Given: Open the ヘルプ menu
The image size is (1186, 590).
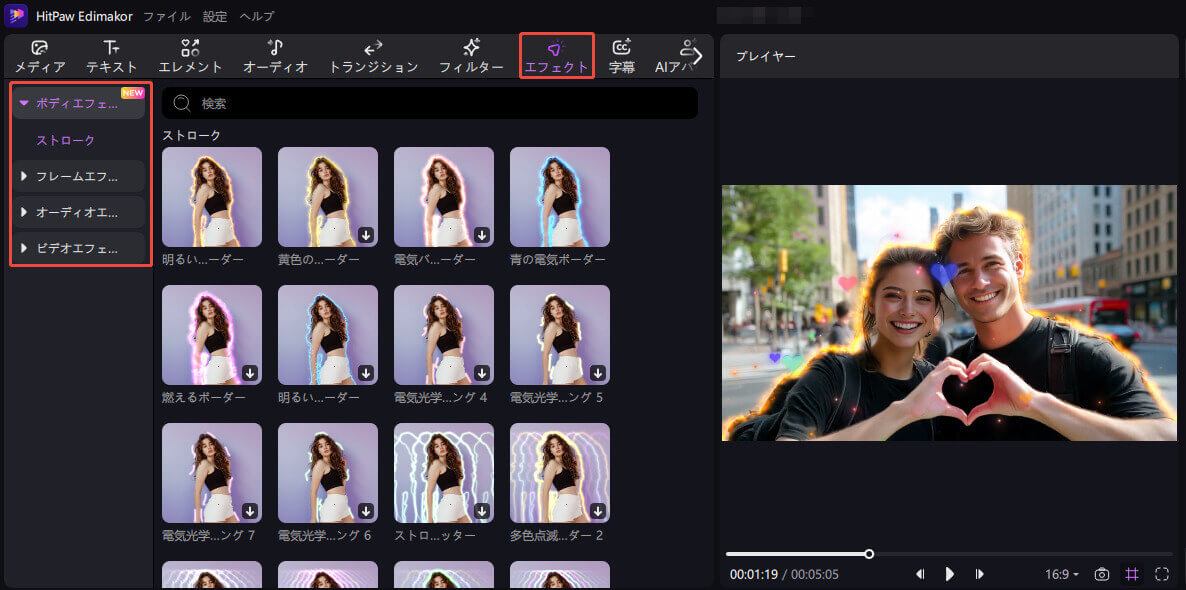Looking at the screenshot, I should [256, 16].
